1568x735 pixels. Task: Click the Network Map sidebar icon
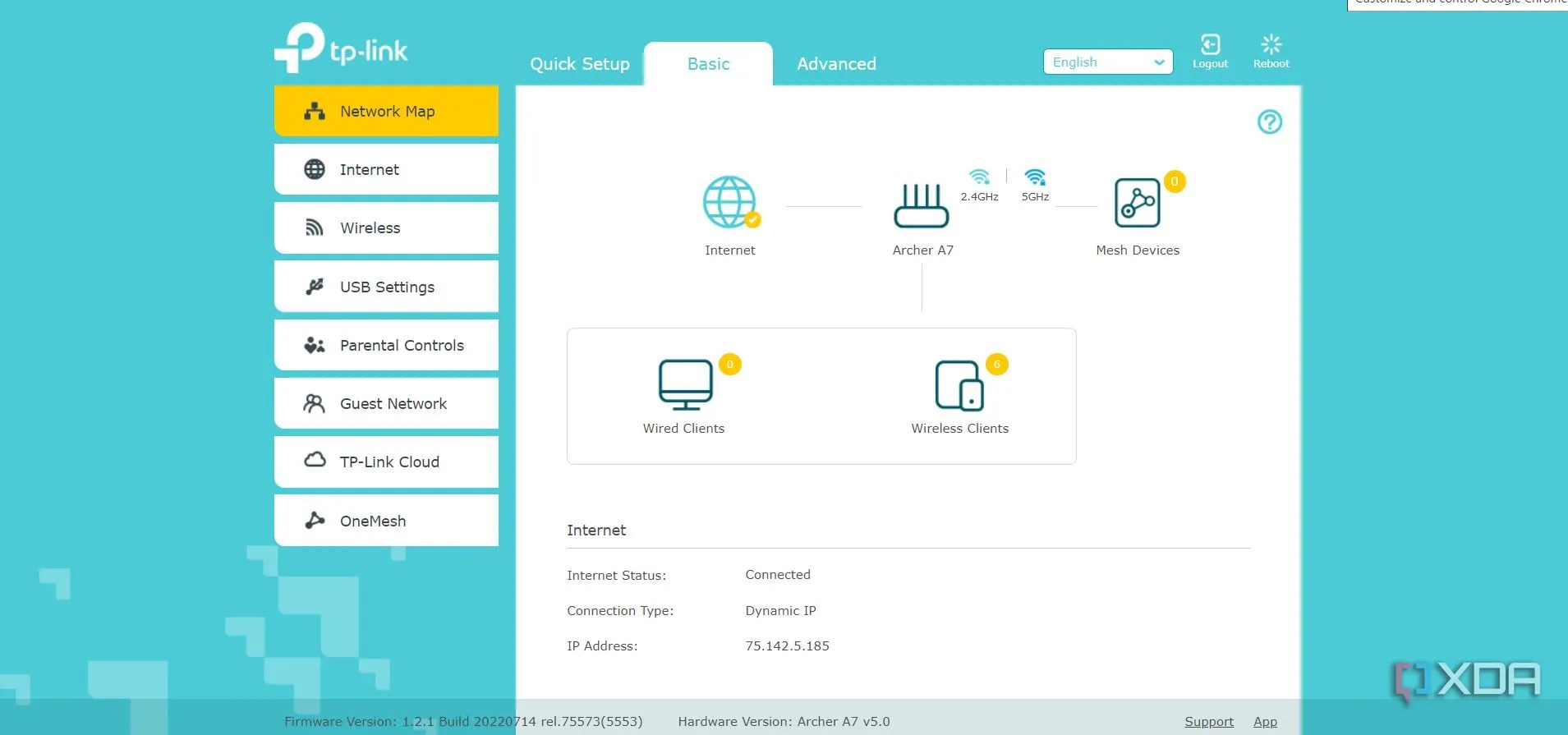pos(315,112)
